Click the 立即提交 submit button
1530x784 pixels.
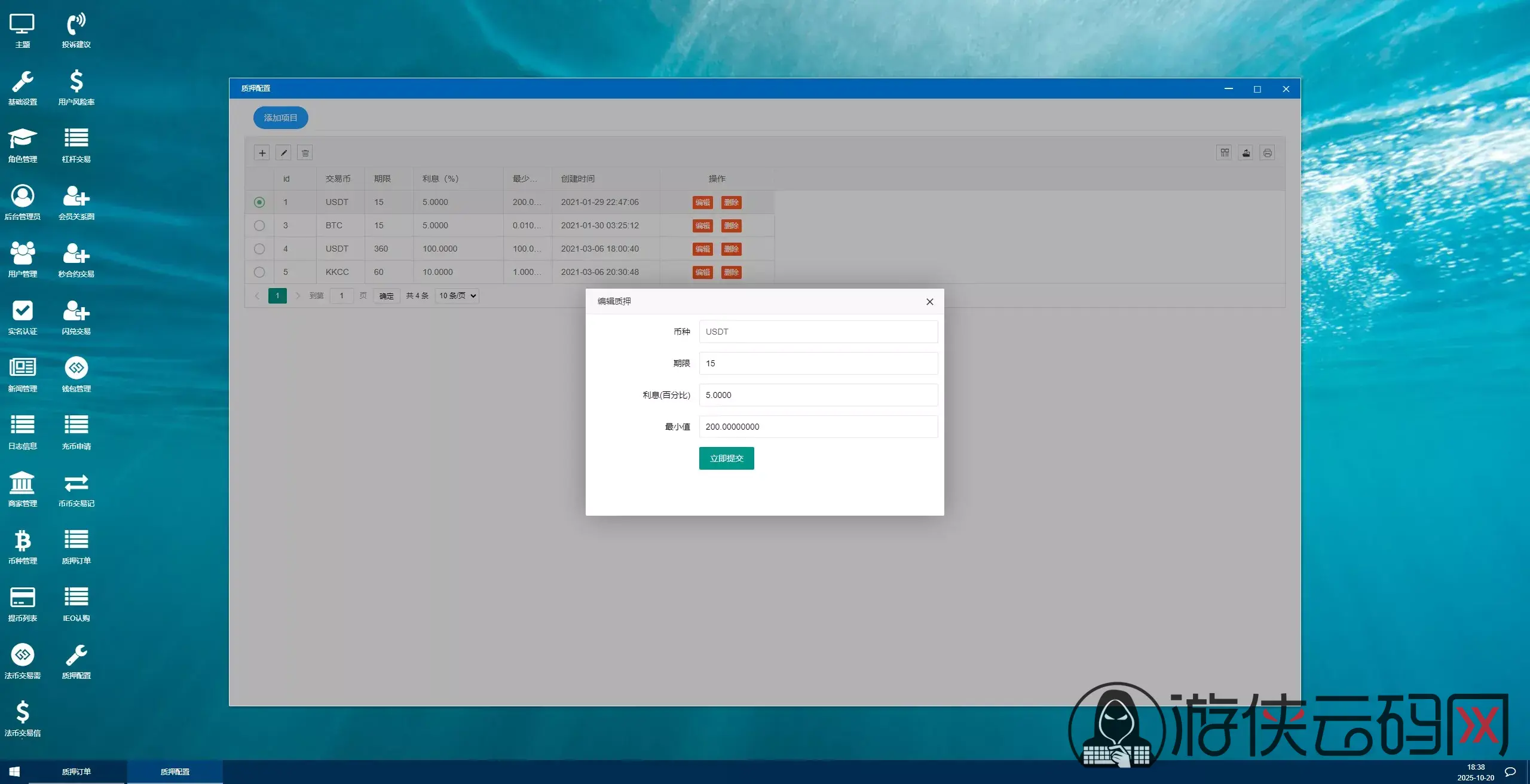726,458
